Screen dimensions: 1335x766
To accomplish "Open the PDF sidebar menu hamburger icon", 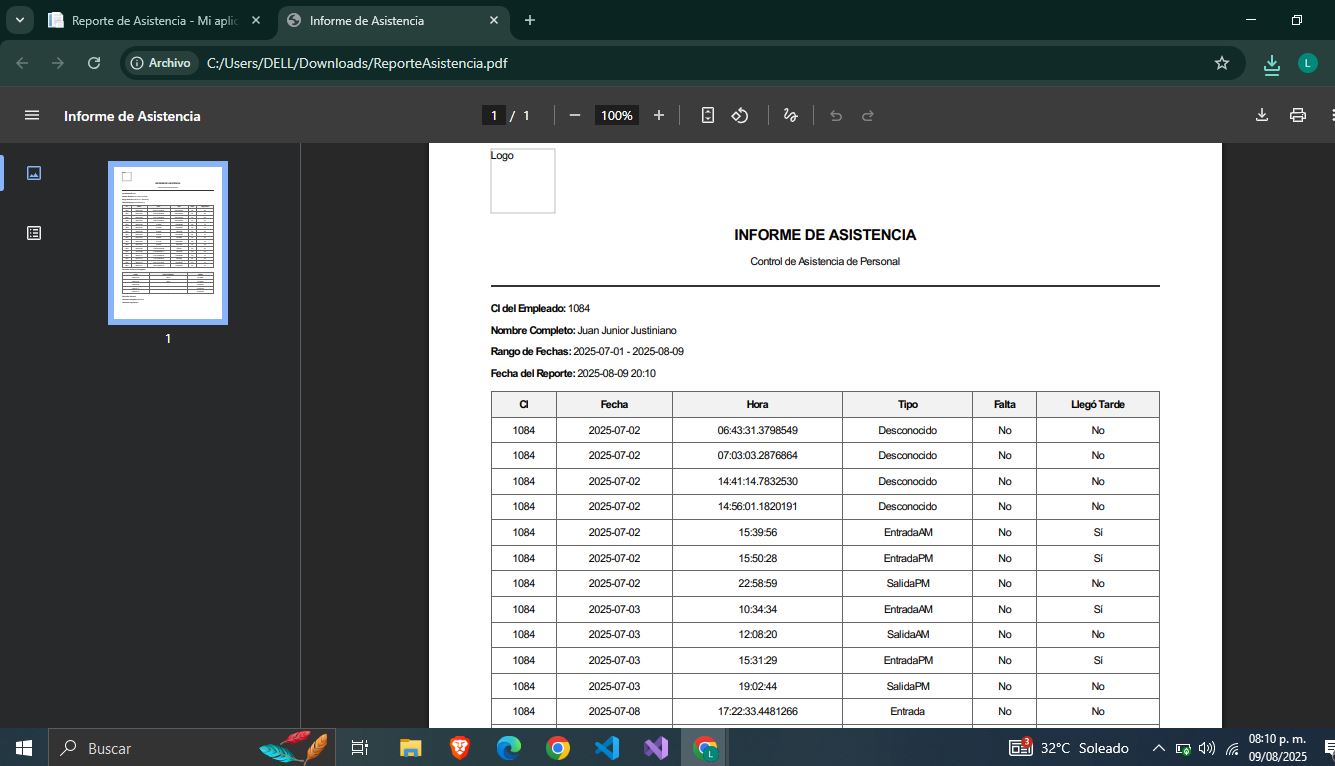I will [x=32, y=116].
